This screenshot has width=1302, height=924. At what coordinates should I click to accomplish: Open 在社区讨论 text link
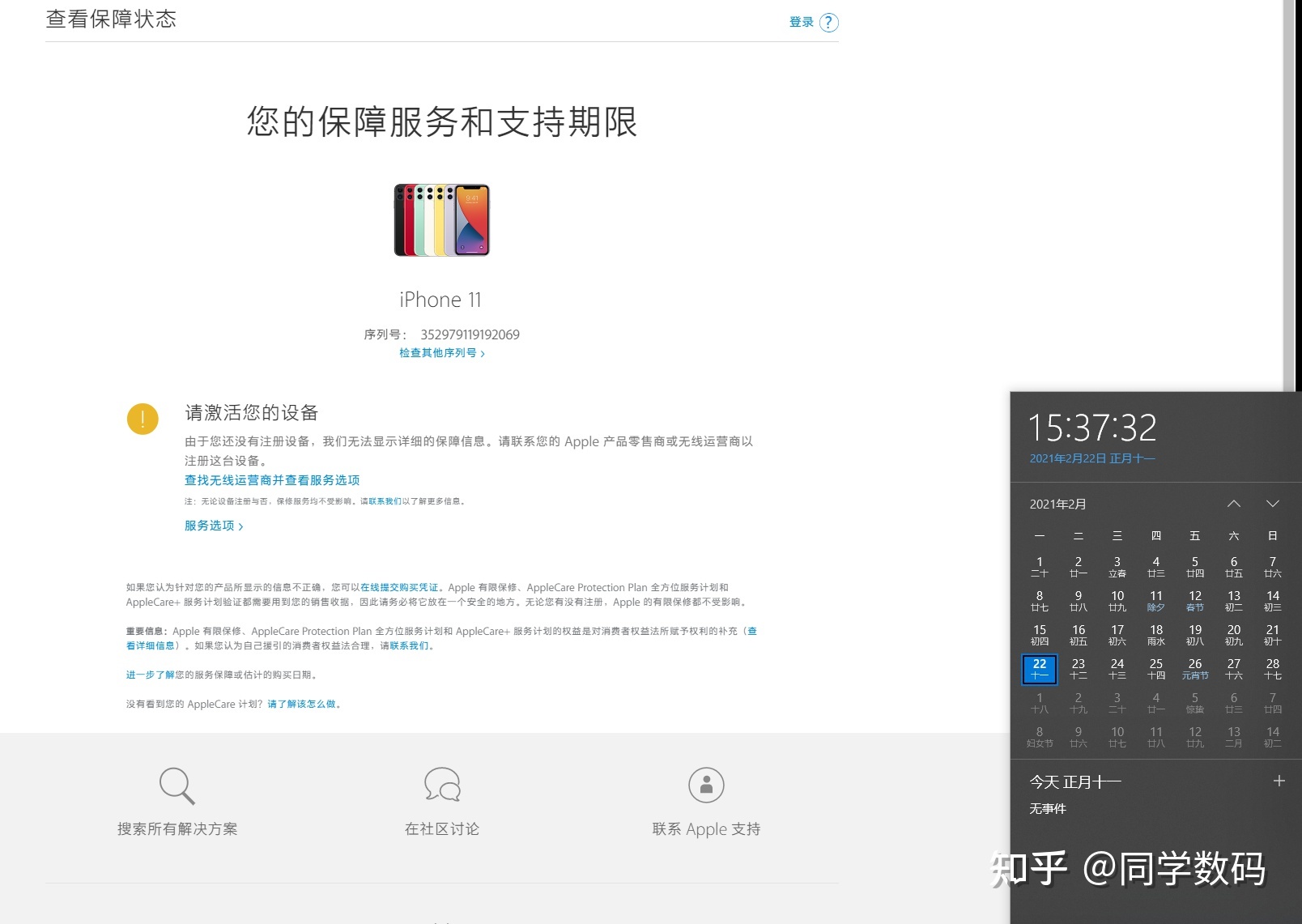442,828
